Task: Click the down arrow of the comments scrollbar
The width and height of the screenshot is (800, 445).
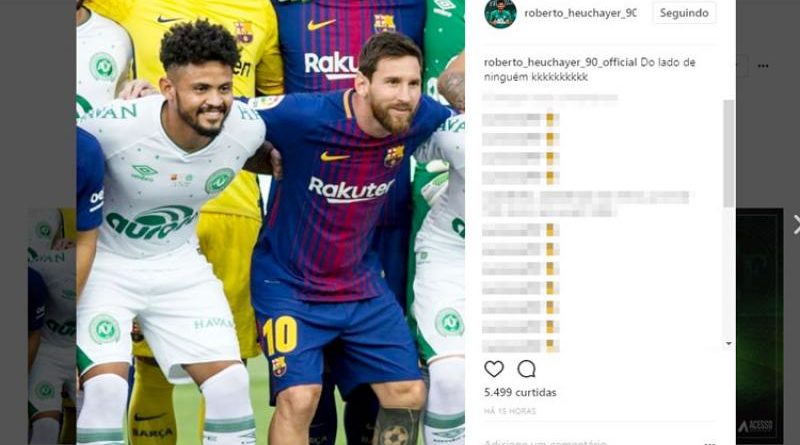Action: [729, 343]
